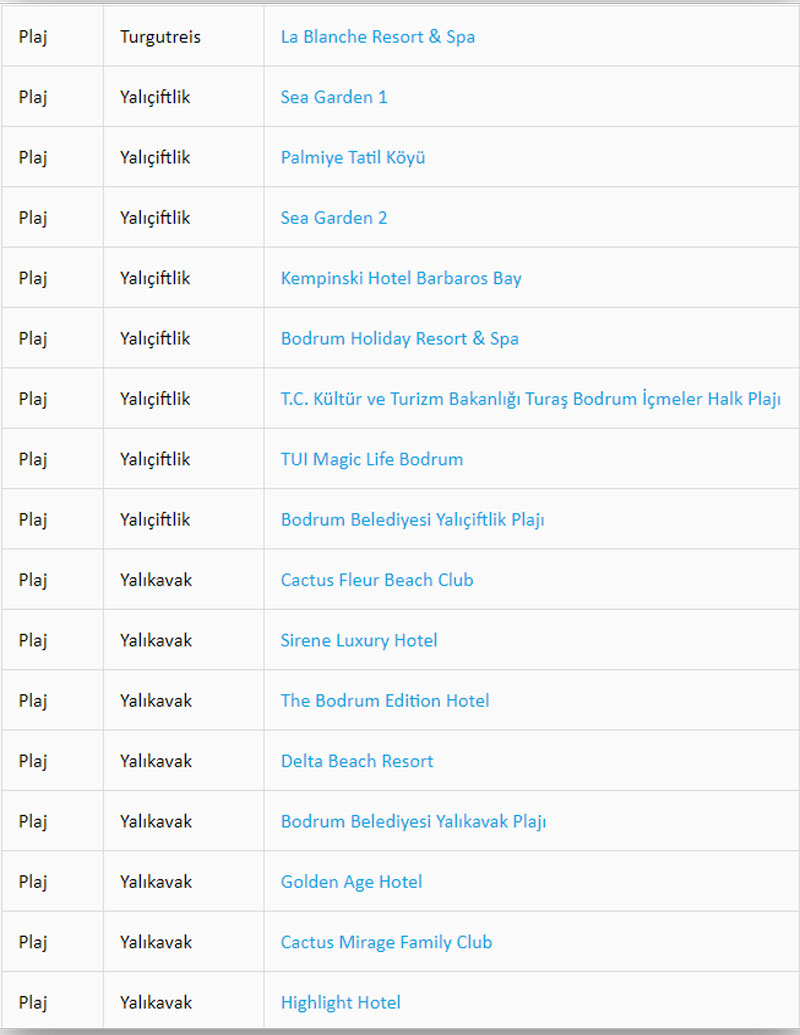Screen dimensions: 800x1035
Task: Click the Sea Garden 1 link
Action: tap(333, 97)
